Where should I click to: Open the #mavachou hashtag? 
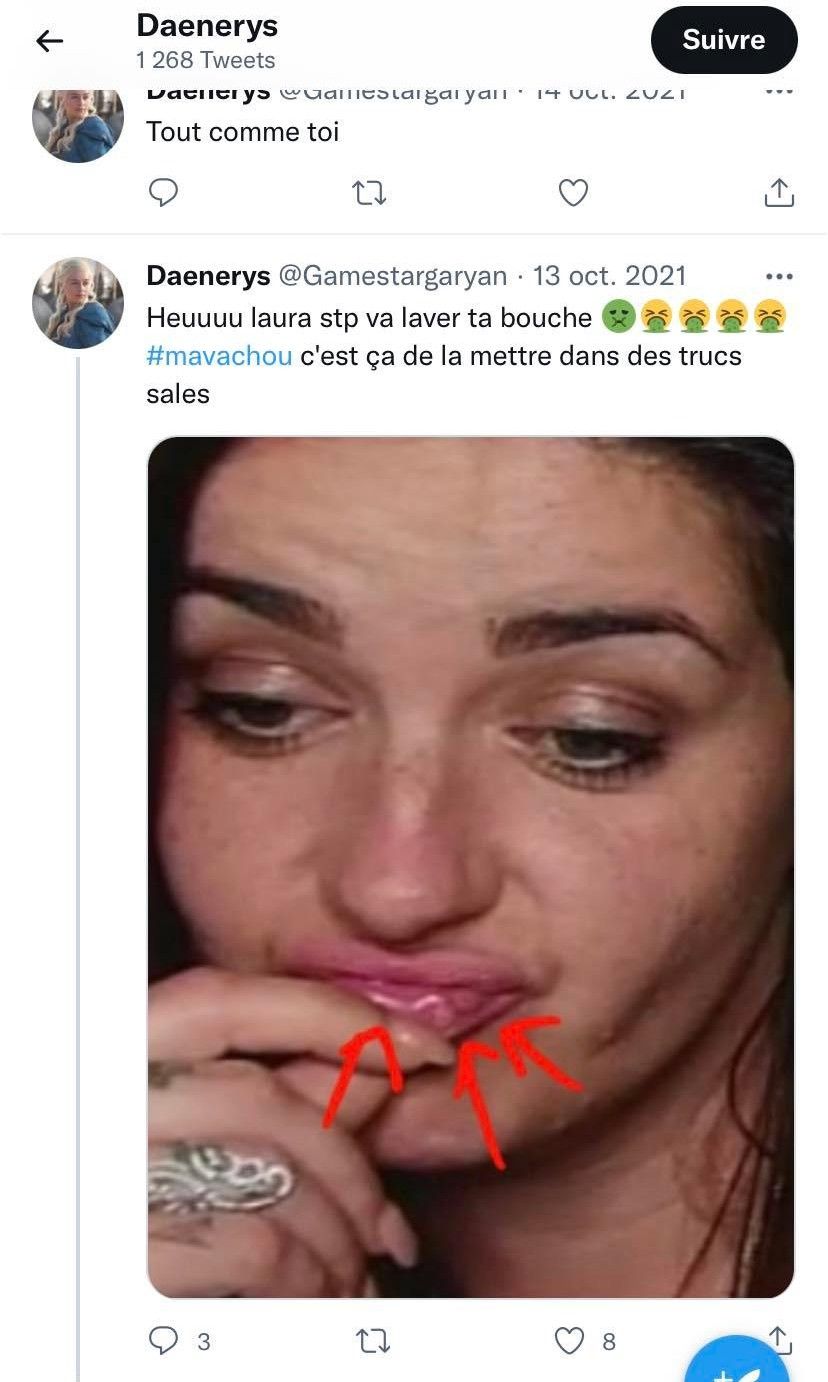tap(219, 356)
